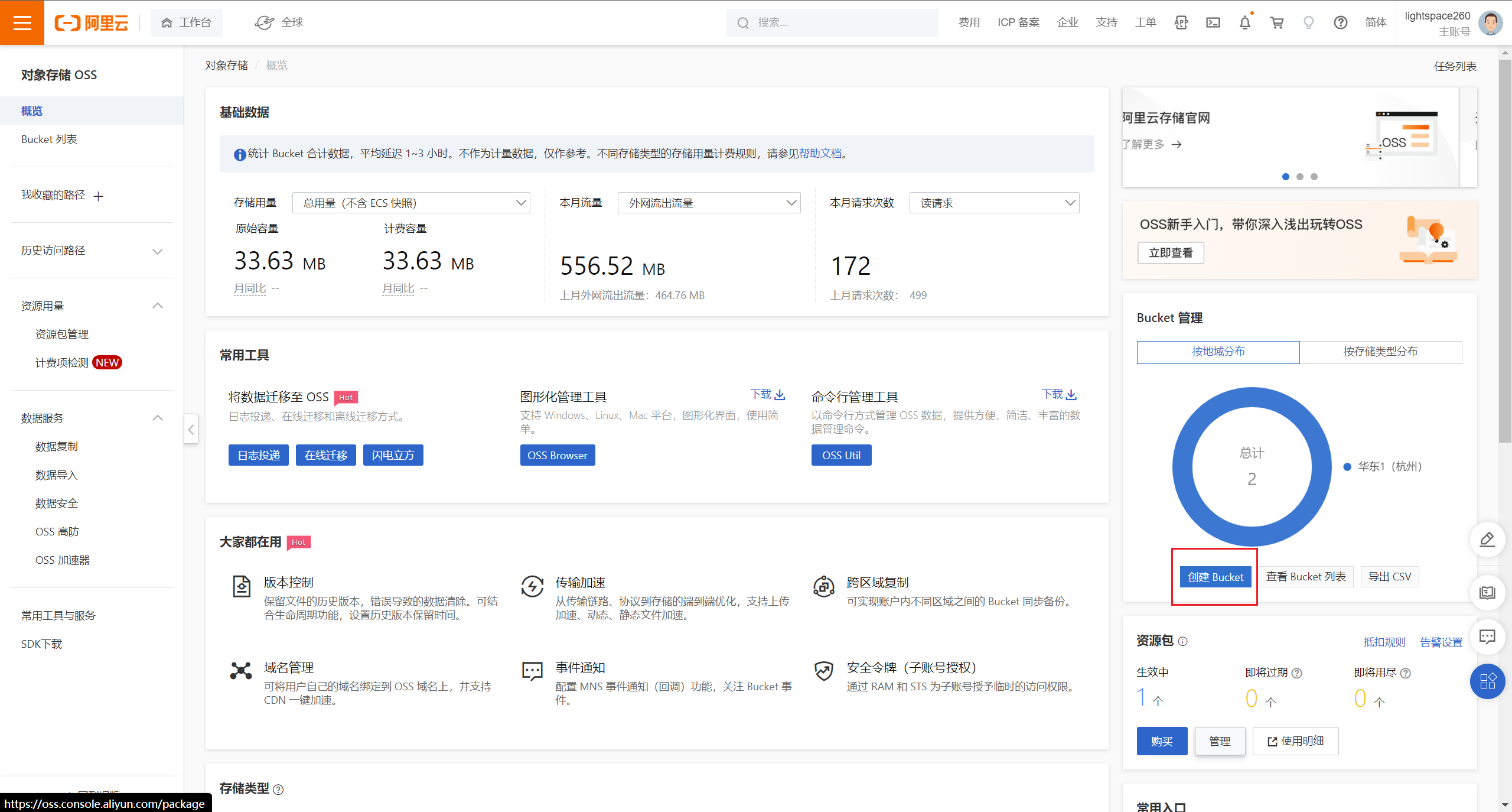Click the event notification chat icon

point(532,671)
